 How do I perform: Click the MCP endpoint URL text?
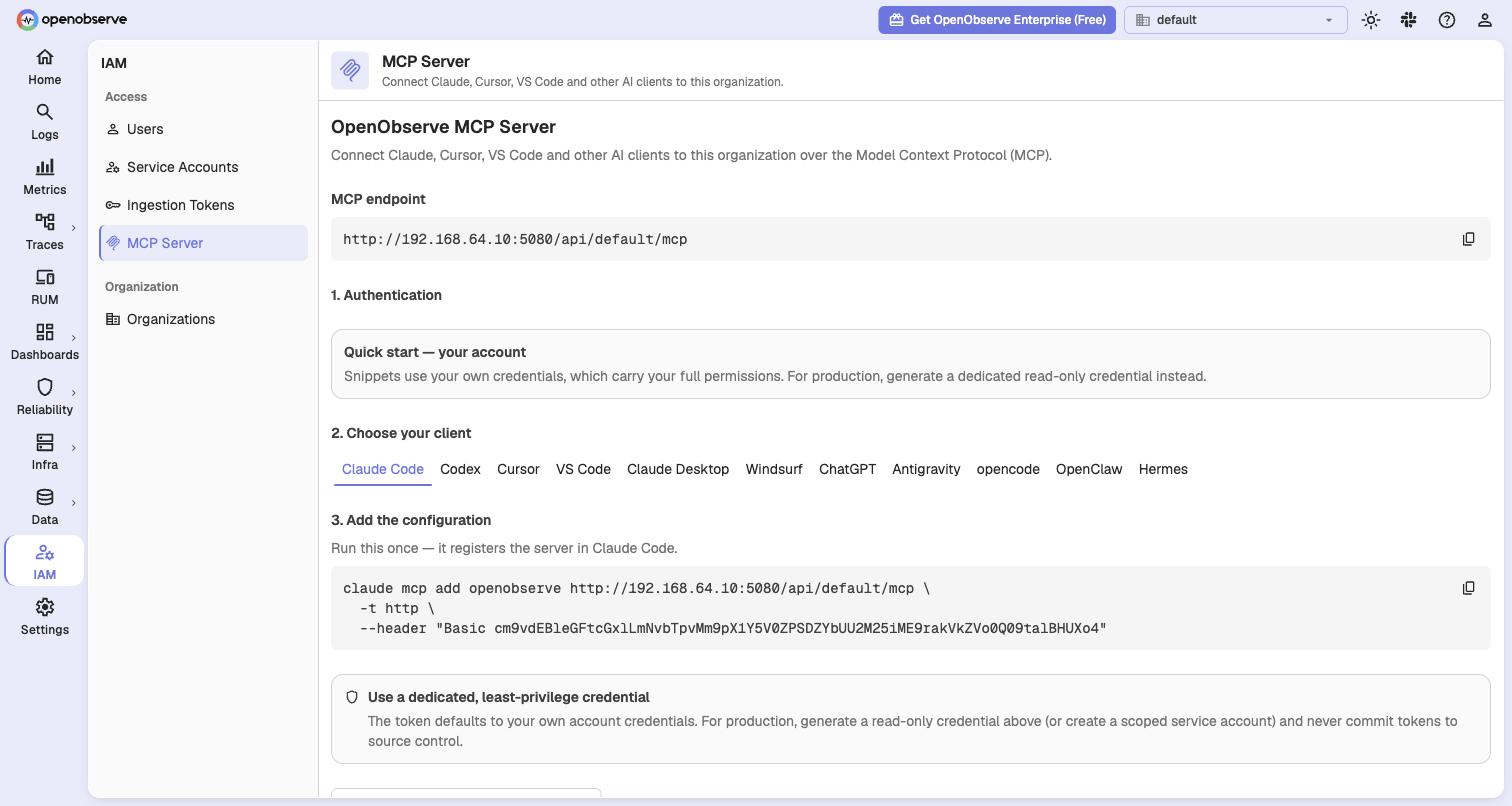515,239
